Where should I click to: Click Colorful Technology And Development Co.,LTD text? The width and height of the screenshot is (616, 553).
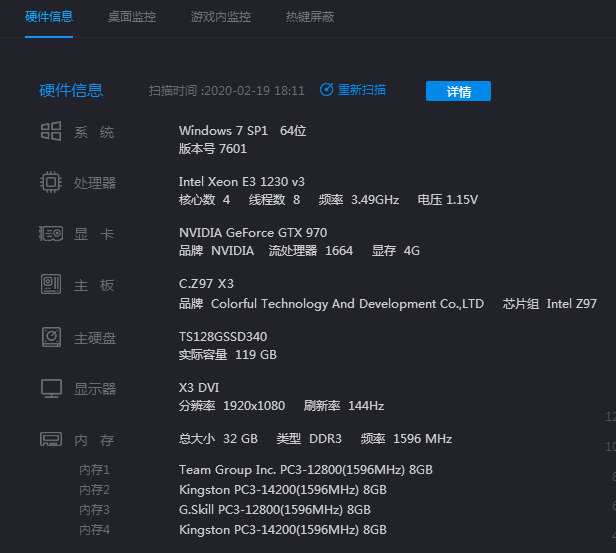(x=347, y=304)
